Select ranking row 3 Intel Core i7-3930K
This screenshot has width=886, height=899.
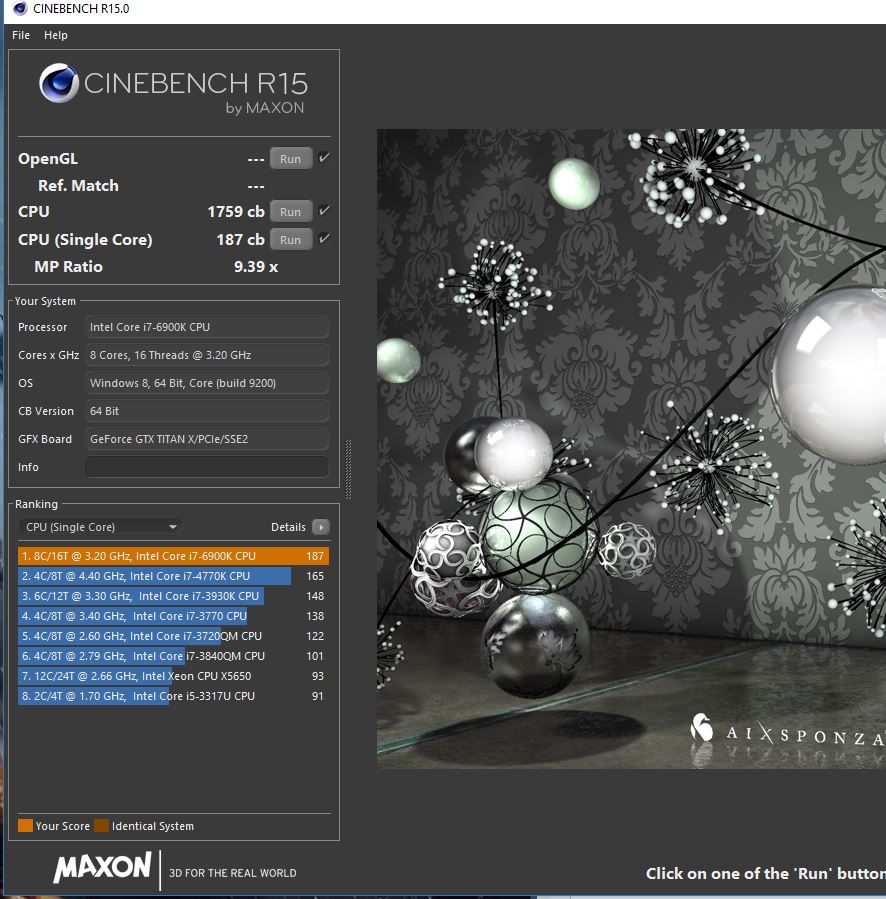click(x=173, y=596)
